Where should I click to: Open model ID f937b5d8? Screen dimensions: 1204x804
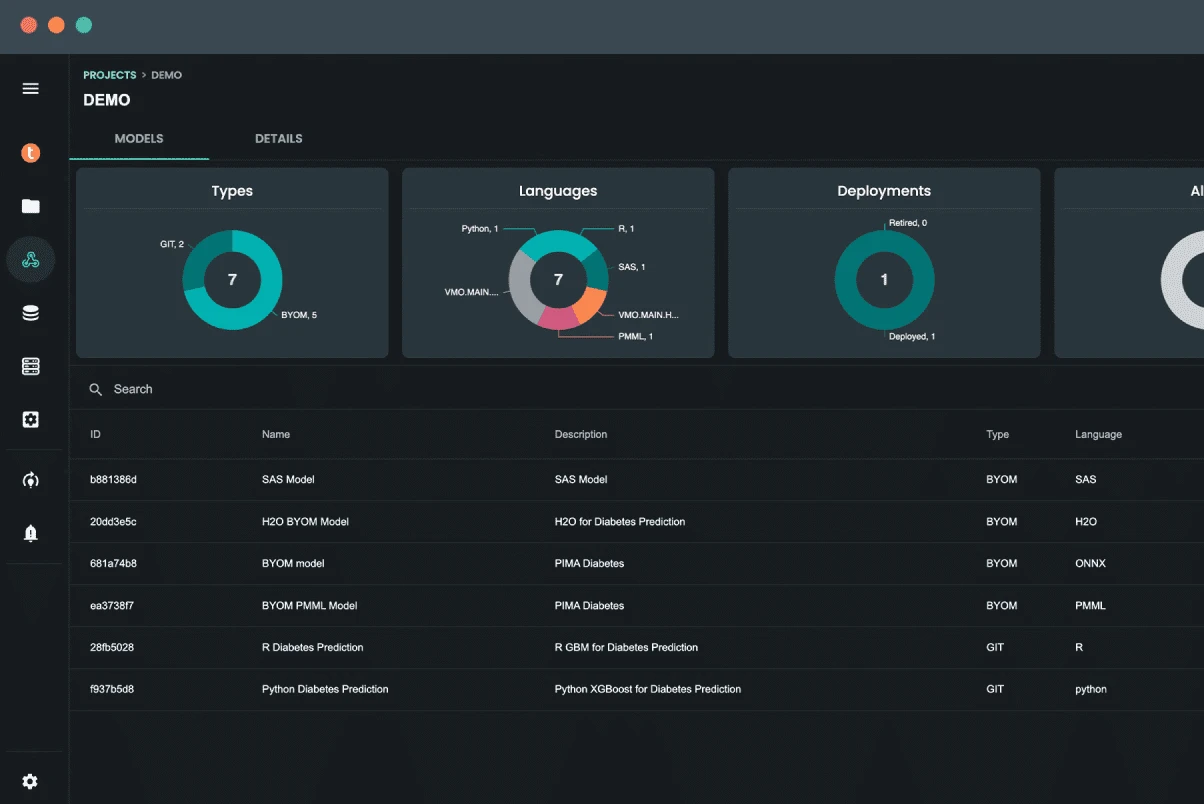coord(112,689)
